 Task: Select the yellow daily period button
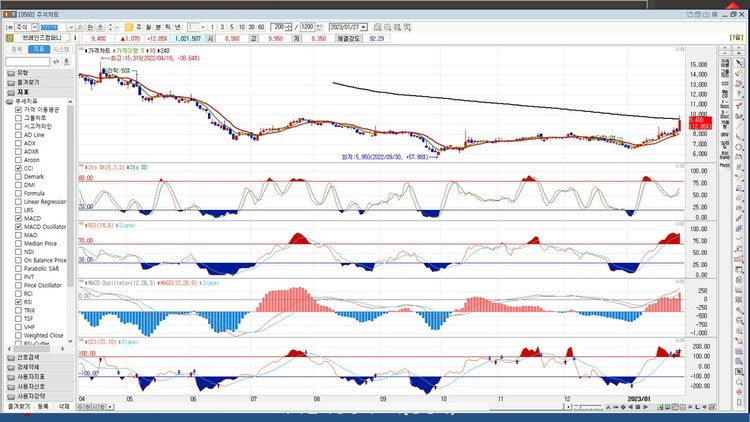coord(129,27)
